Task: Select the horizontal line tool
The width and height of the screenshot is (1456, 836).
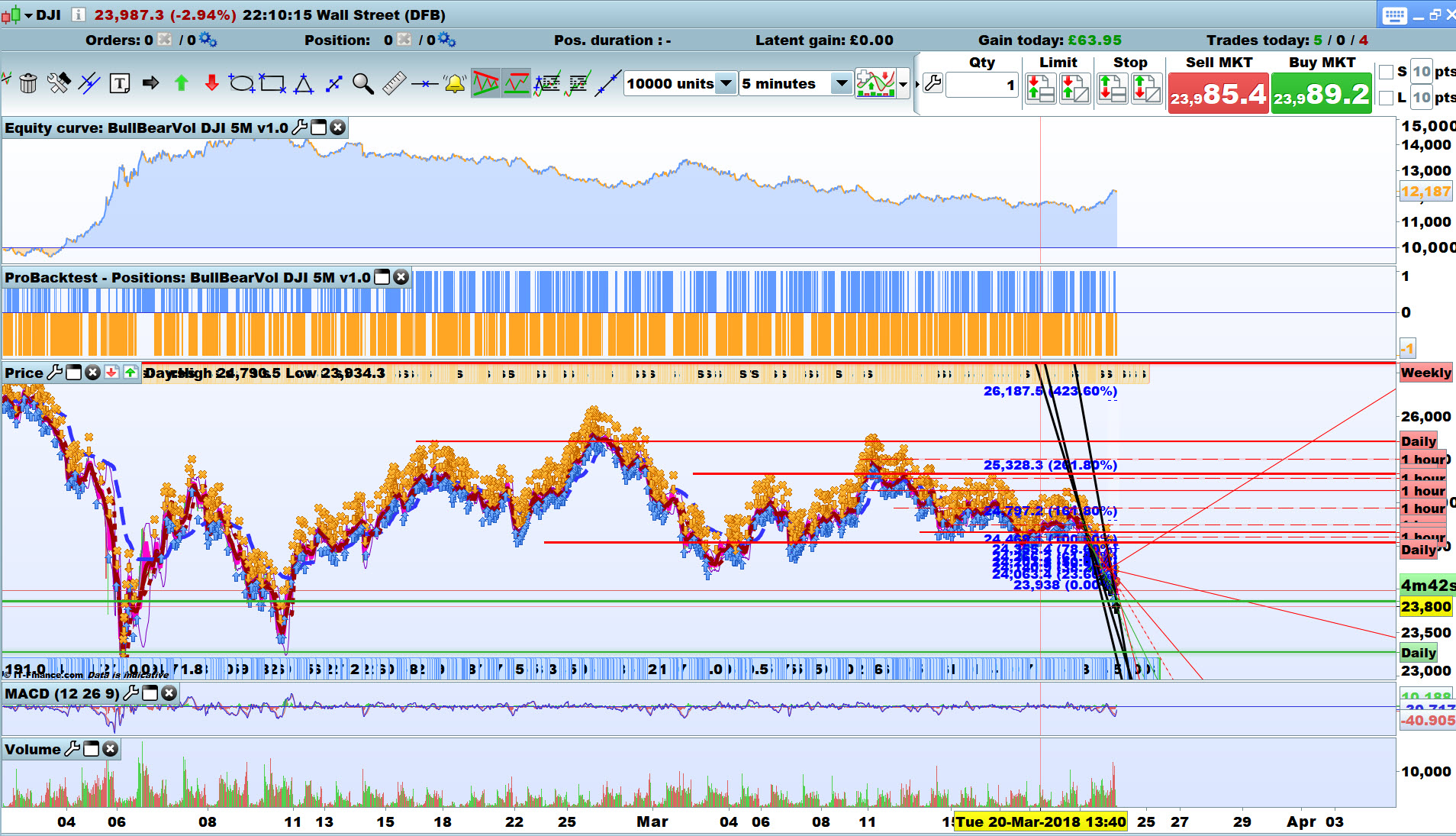Action: pos(424,83)
